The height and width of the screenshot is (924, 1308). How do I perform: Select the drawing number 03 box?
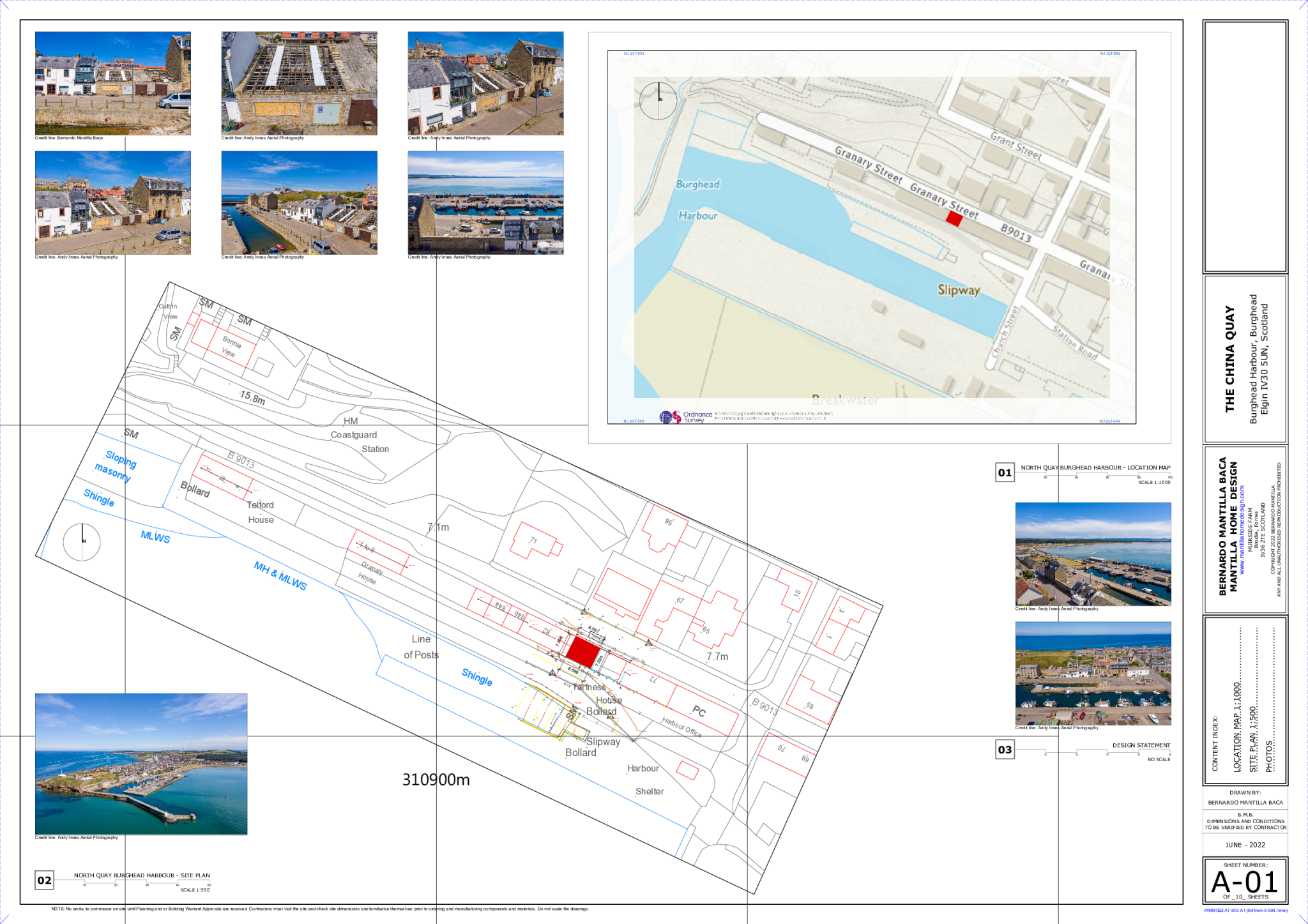pyautogui.click(x=1005, y=750)
